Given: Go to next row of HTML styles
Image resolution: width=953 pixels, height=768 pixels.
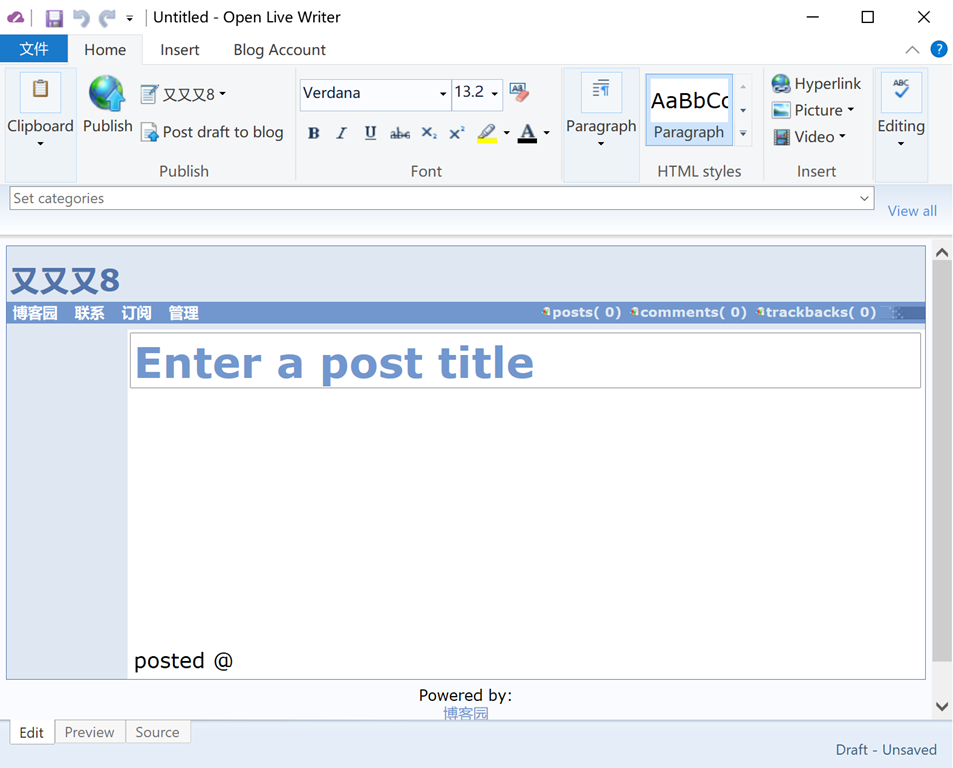Looking at the screenshot, I should click(x=743, y=110).
